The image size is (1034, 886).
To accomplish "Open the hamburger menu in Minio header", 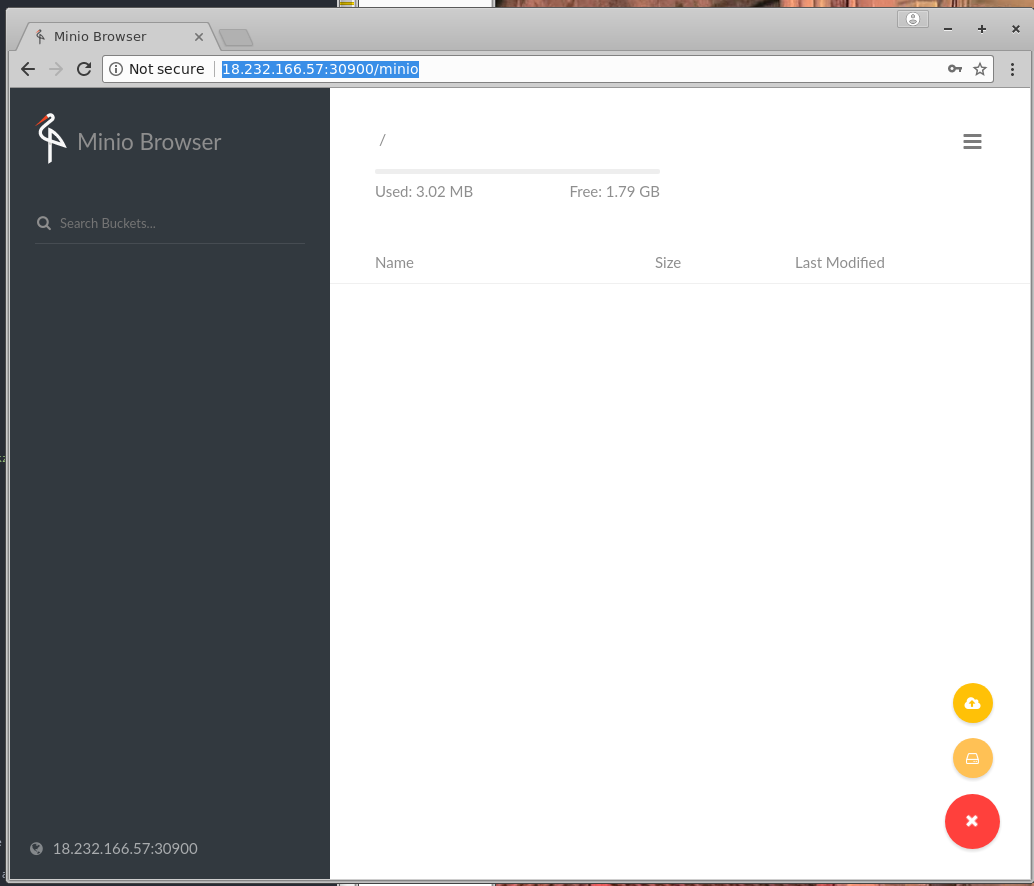I will 972,141.
